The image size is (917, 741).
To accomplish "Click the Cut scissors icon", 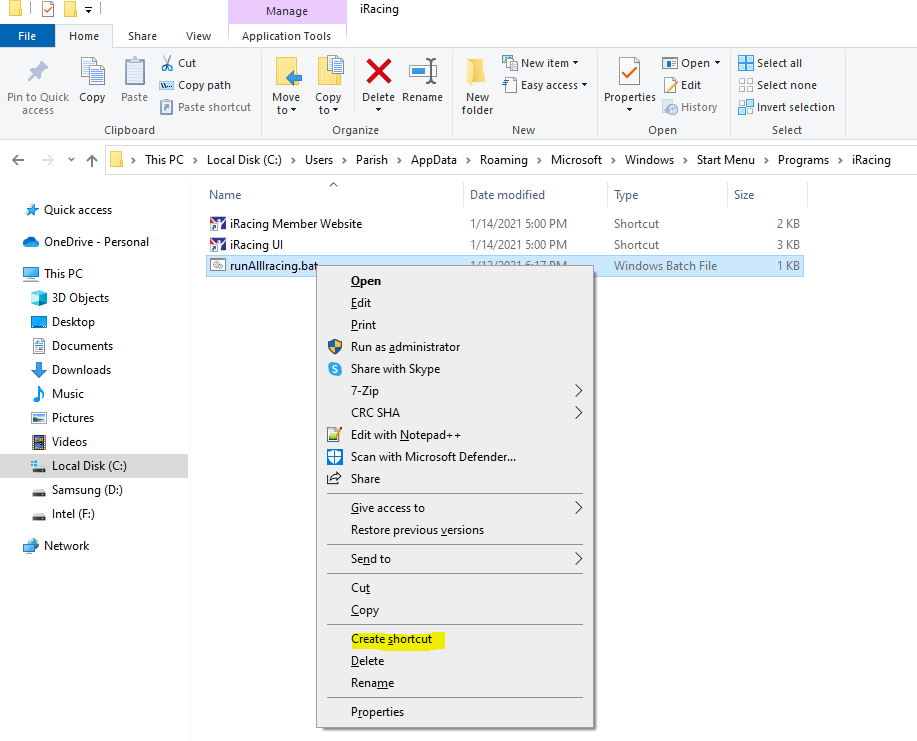I will point(167,63).
